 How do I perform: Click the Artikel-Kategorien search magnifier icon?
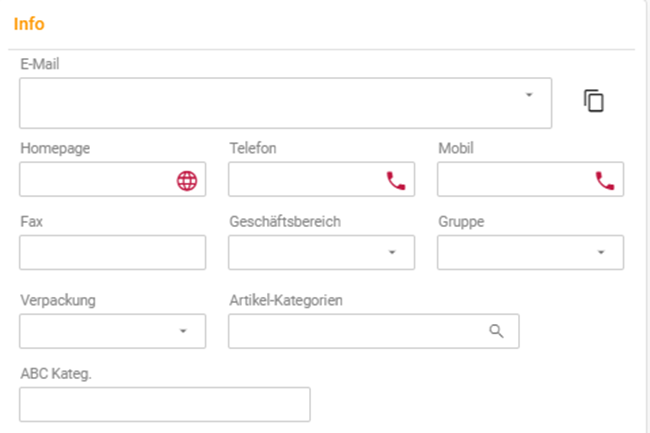(496, 331)
